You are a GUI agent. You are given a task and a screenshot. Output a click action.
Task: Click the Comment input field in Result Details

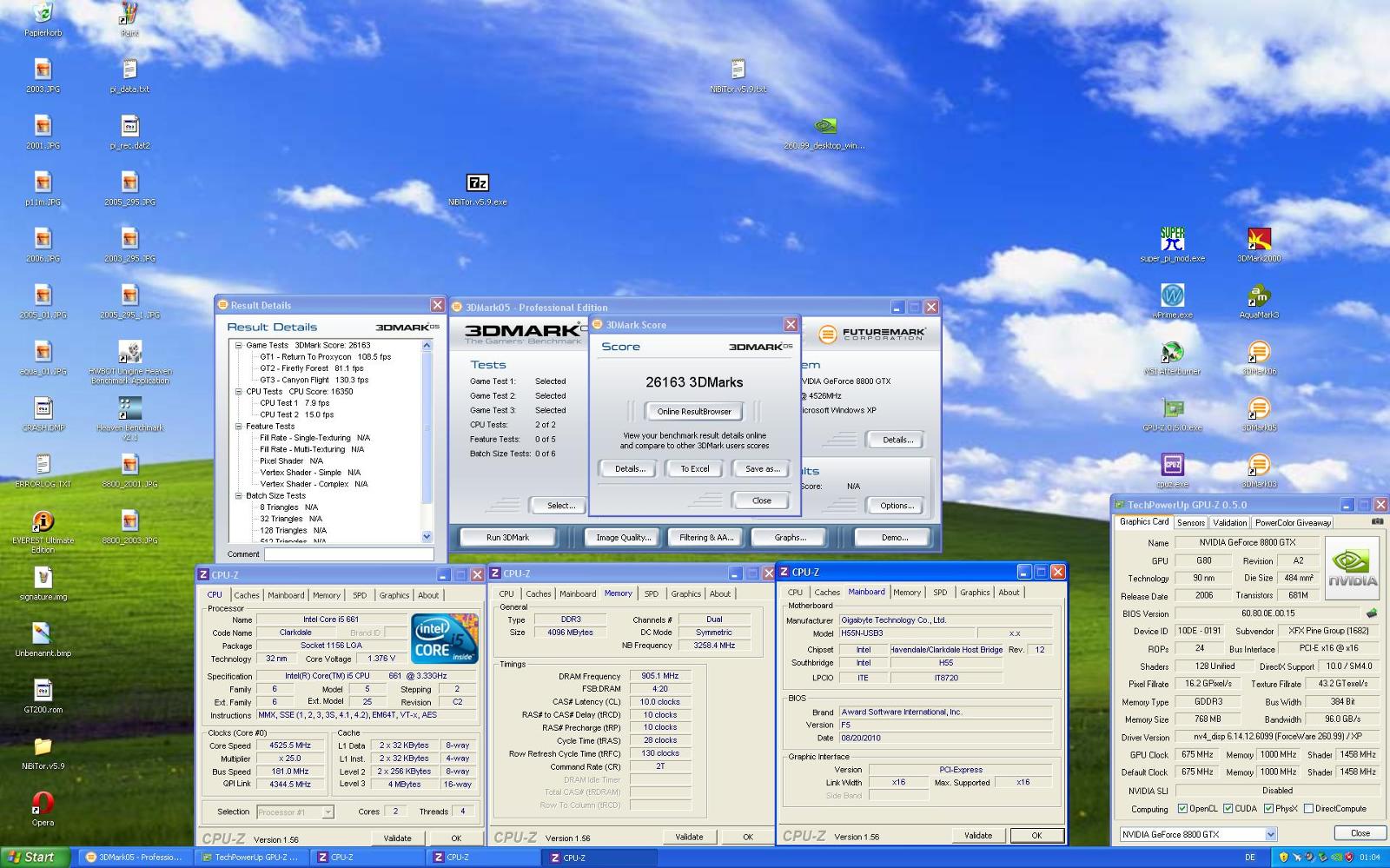348,554
